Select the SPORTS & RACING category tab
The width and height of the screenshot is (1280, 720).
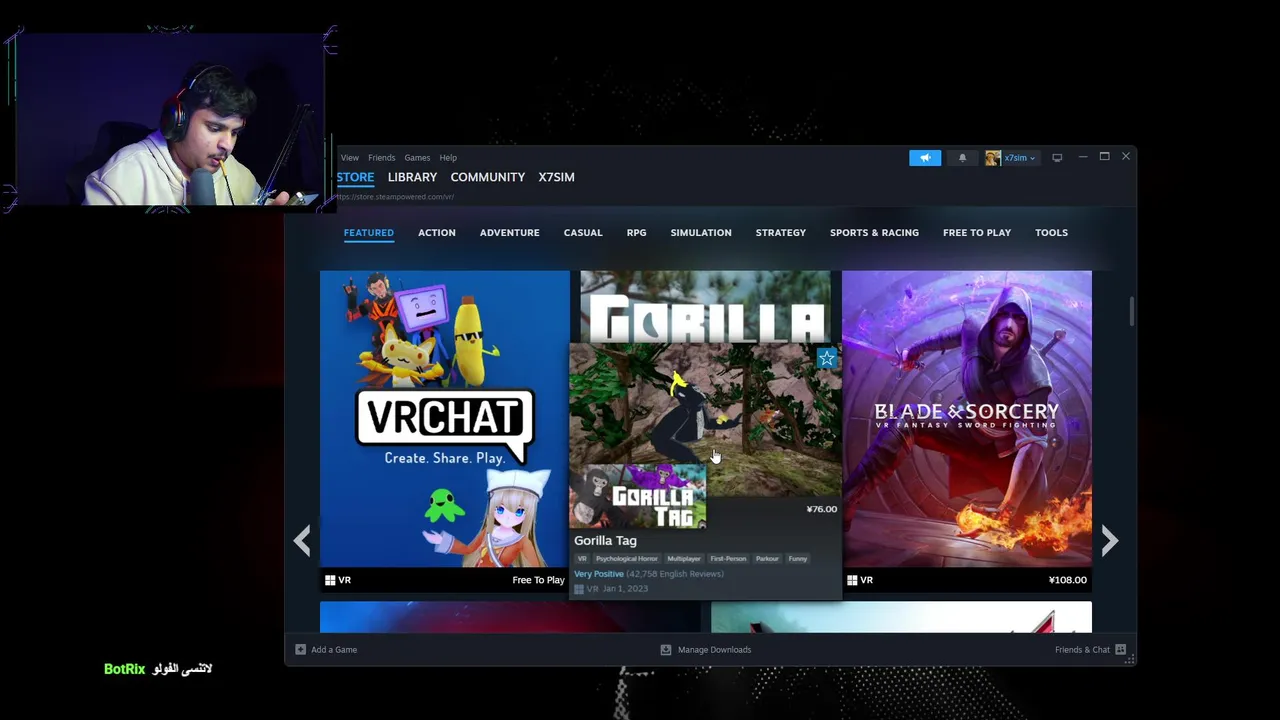[874, 233]
